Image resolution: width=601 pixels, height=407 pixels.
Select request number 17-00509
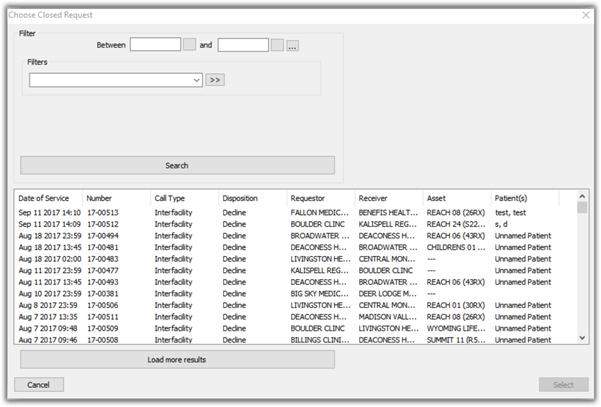pyautogui.click(x=103, y=328)
